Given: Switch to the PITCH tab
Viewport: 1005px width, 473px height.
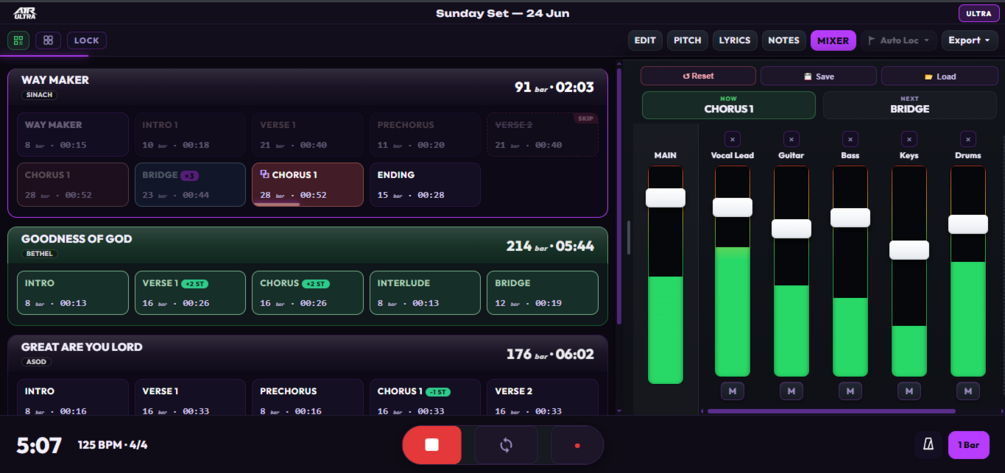Looking at the screenshot, I should coord(688,40).
